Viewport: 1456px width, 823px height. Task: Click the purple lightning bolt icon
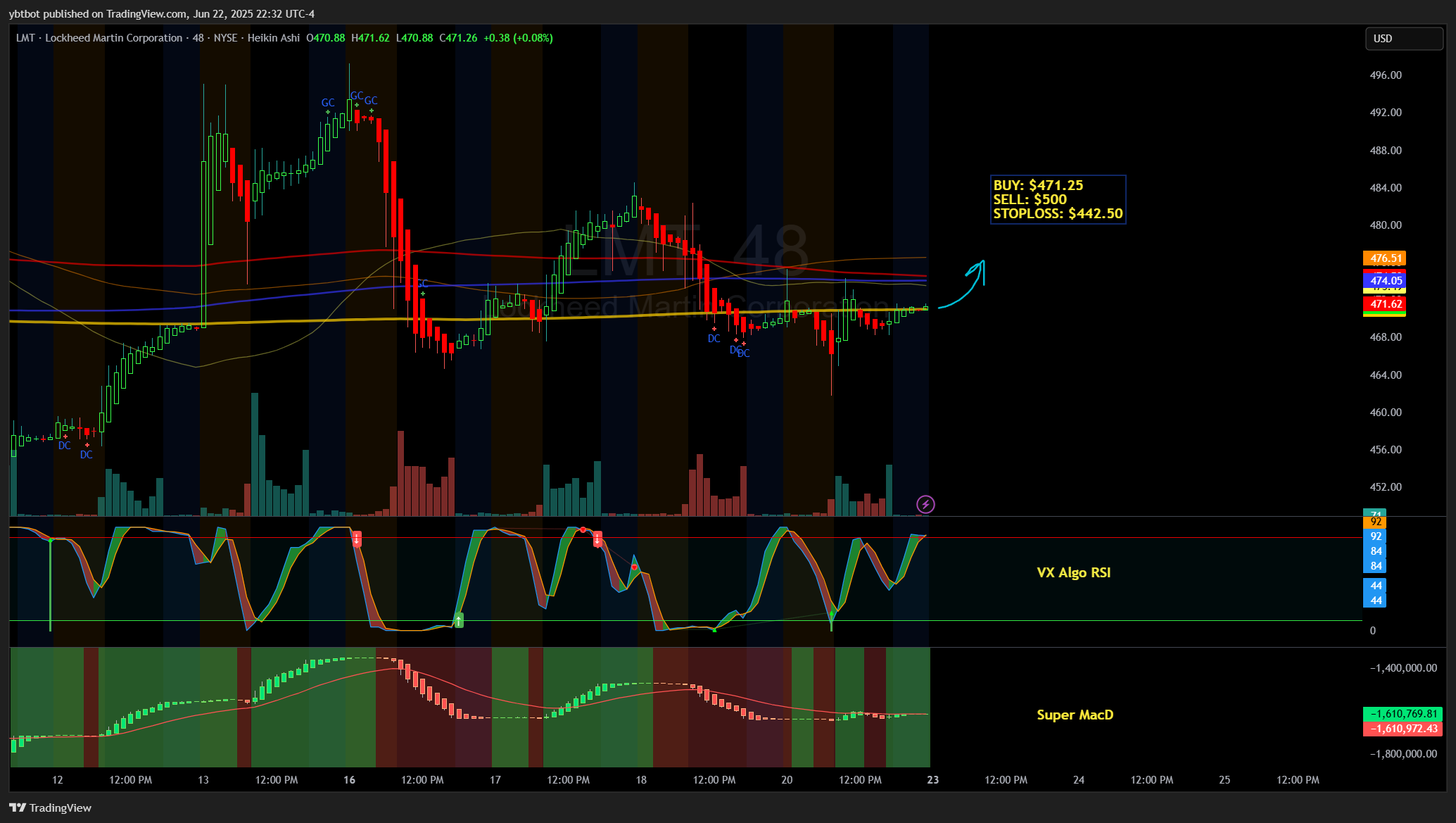pos(925,504)
